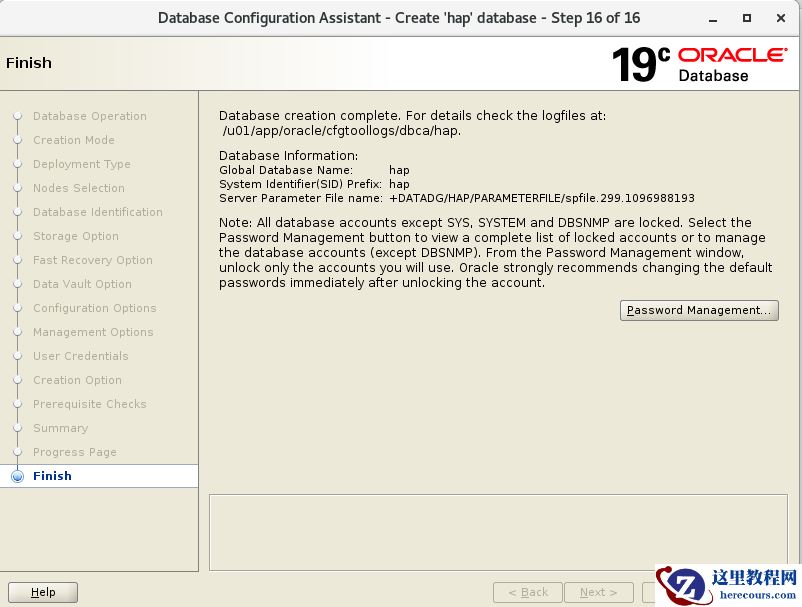Select the Progress Page step
The width and height of the screenshot is (802, 607).
click(x=75, y=453)
